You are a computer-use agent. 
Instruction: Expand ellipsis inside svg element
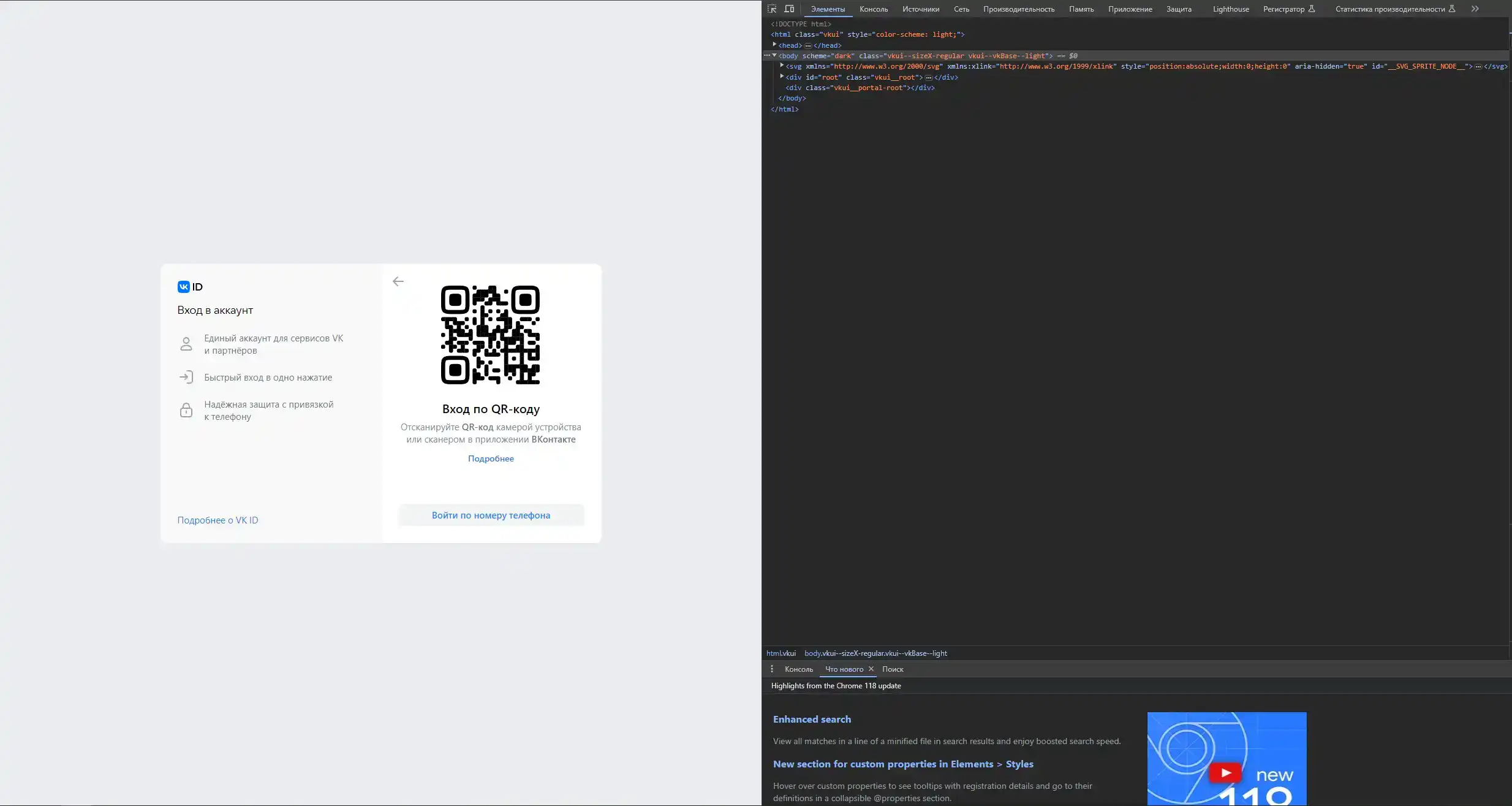click(x=1478, y=67)
